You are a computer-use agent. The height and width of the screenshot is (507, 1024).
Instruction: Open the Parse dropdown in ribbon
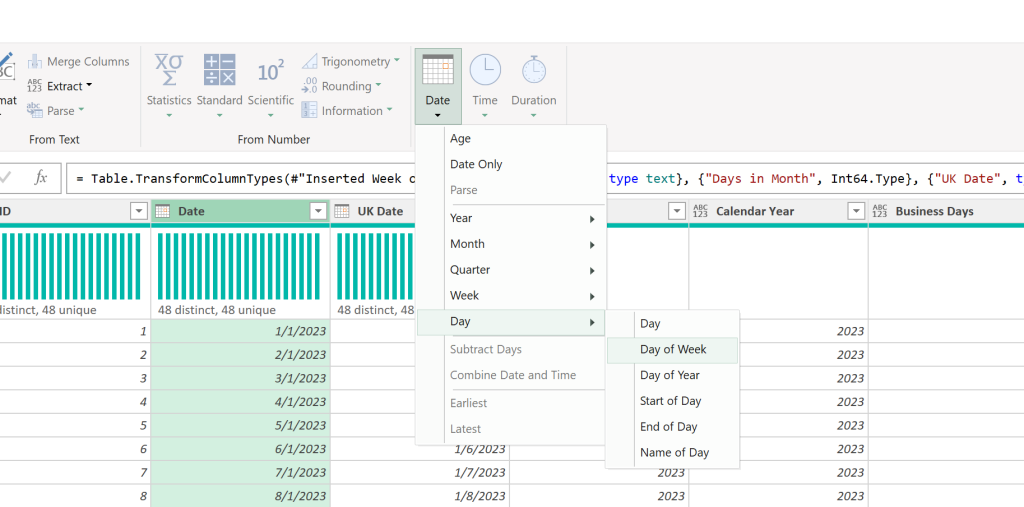56,111
